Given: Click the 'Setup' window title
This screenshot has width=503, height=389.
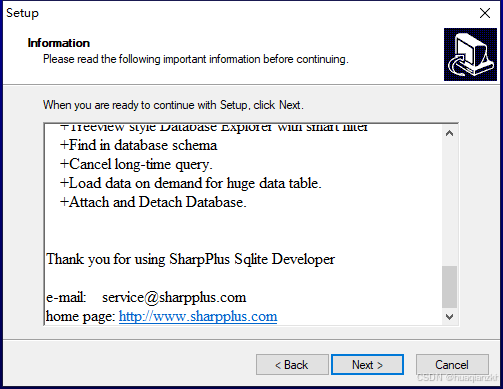Looking at the screenshot, I should (22, 13).
